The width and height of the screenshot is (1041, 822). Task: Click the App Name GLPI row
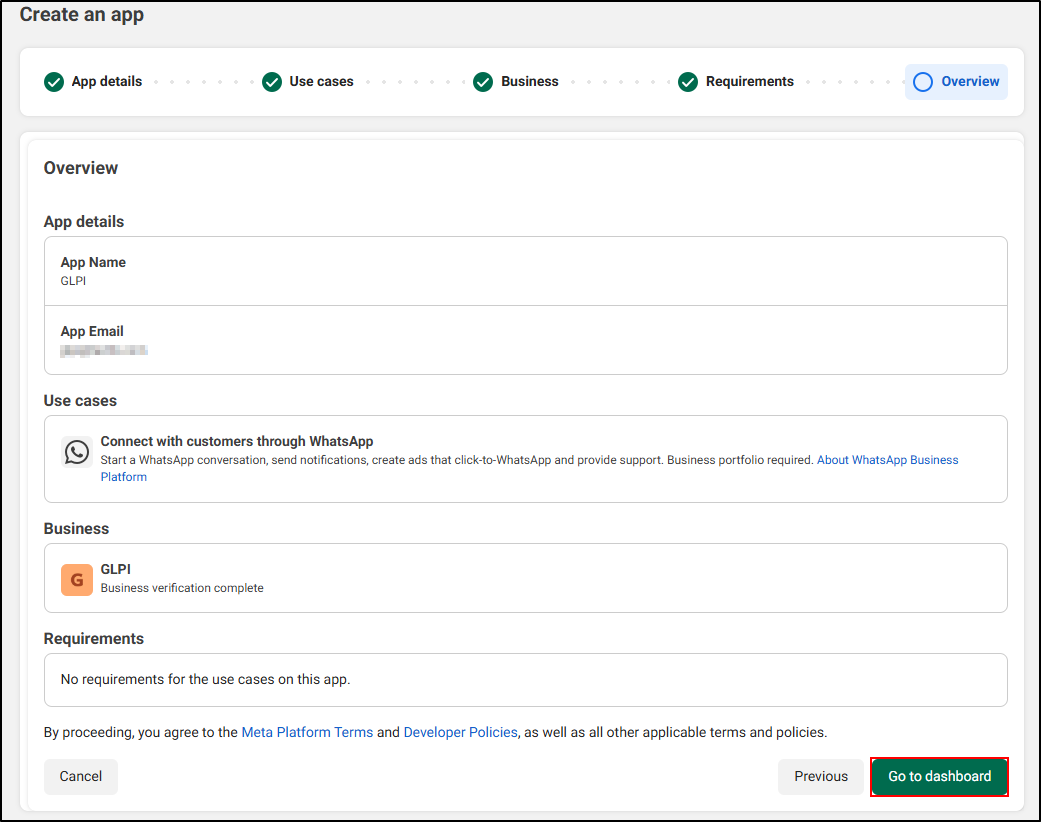[x=525, y=271]
